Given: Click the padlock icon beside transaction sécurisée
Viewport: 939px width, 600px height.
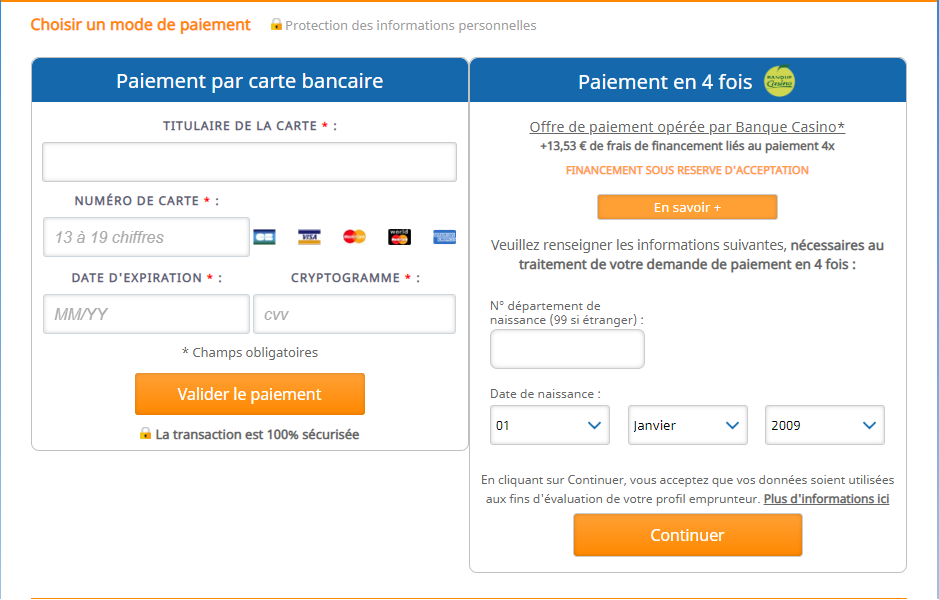Looking at the screenshot, I should point(145,434).
